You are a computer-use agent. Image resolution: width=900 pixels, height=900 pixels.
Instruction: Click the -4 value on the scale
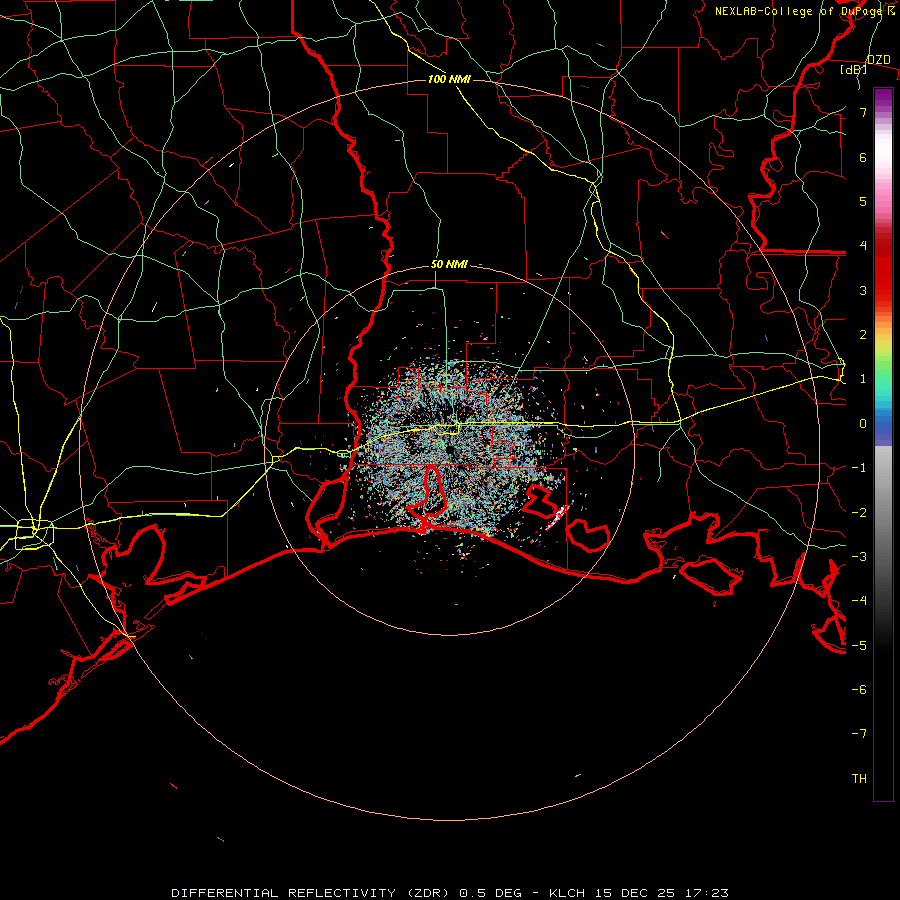point(859,601)
